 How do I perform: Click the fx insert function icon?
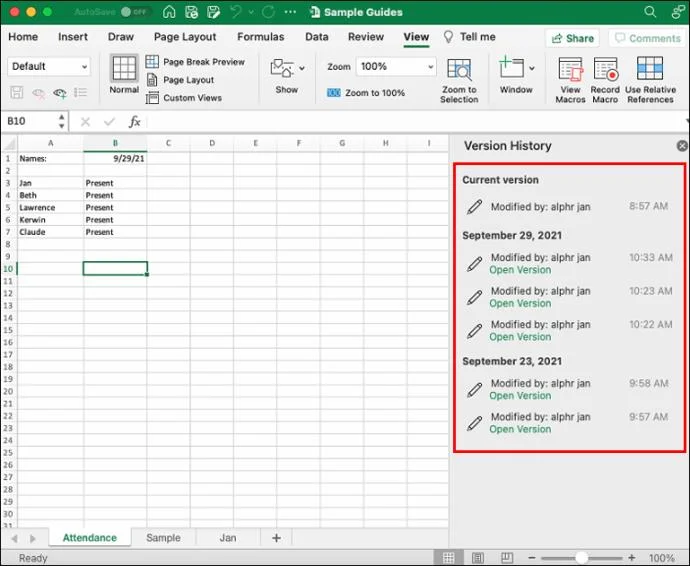tap(134, 121)
